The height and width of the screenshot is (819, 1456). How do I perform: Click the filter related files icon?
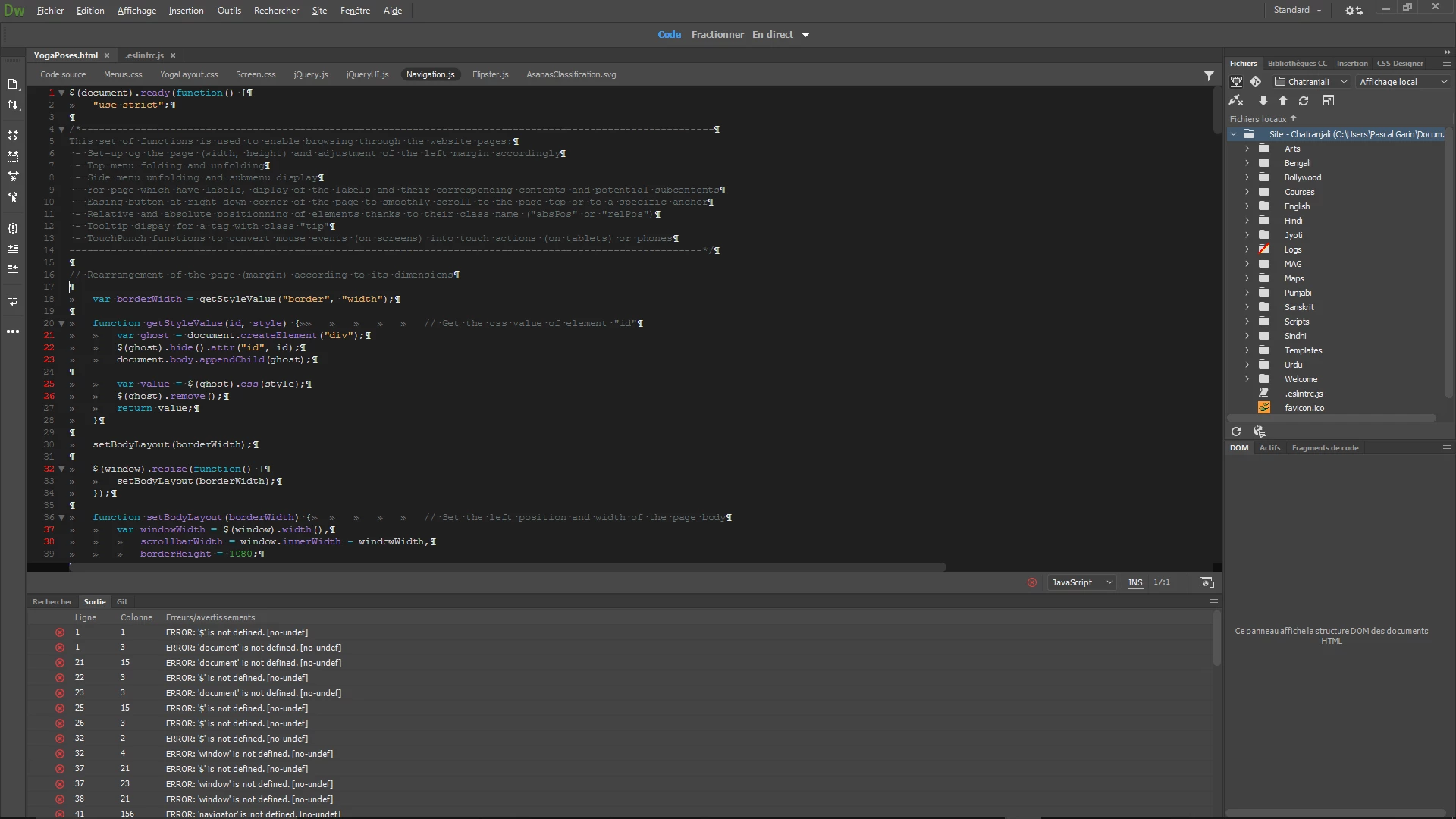(x=1209, y=75)
